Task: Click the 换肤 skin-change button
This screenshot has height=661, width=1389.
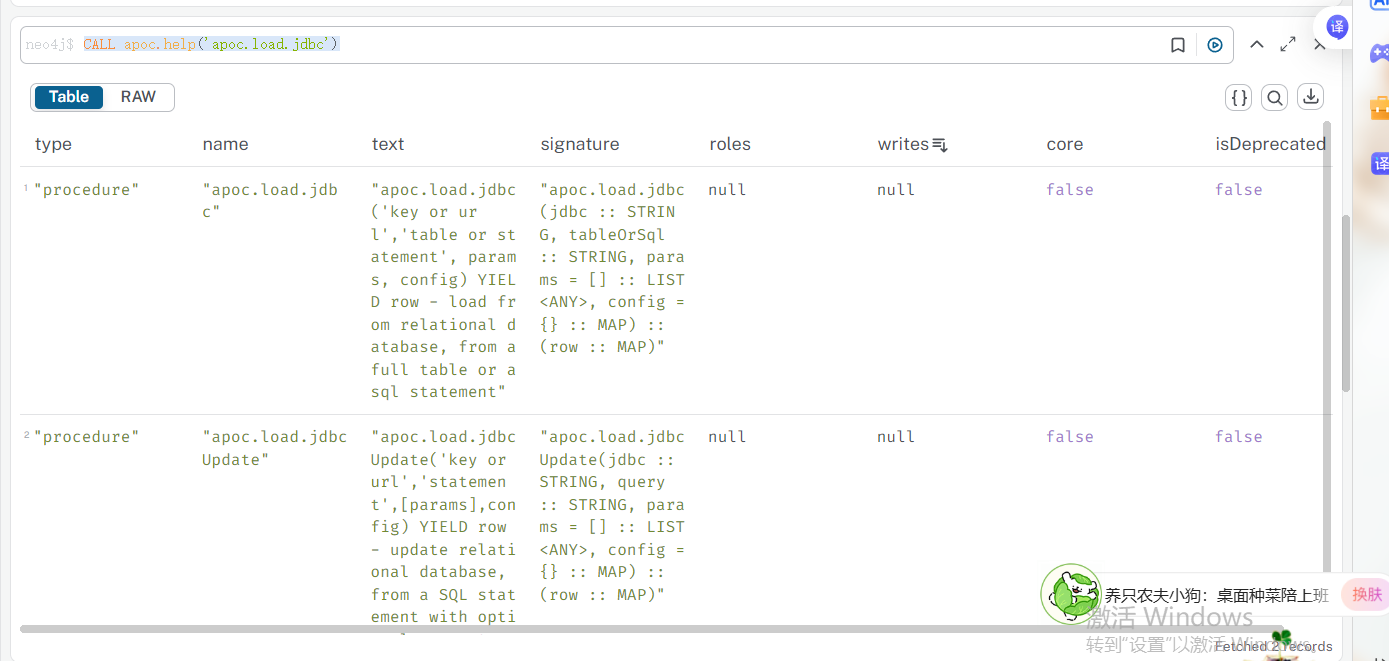Action: [x=1366, y=594]
